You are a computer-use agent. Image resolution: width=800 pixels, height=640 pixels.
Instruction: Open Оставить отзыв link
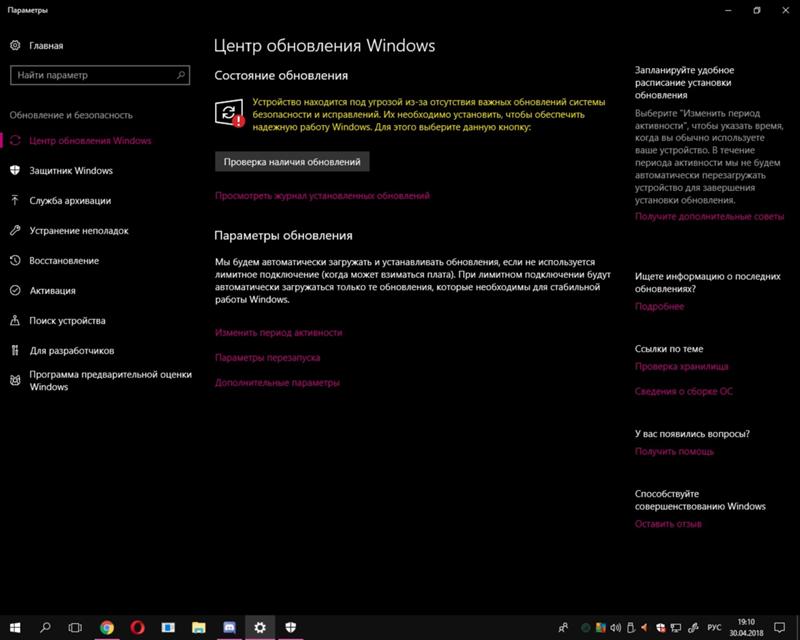(668, 524)
